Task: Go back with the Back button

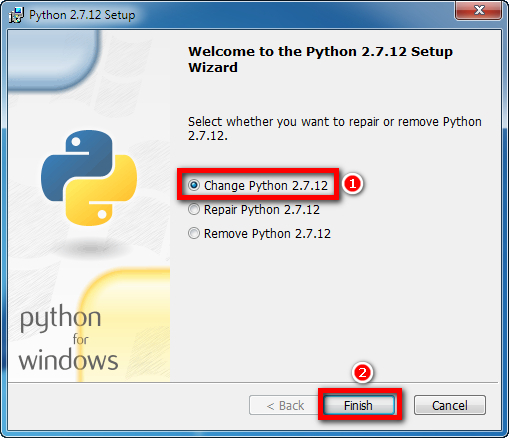Action: point(285,405)
